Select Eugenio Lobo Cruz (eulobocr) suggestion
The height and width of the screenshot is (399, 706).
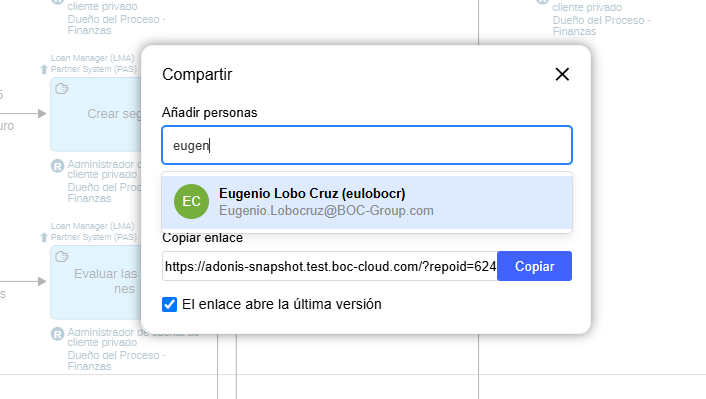(x=367, y=202)
